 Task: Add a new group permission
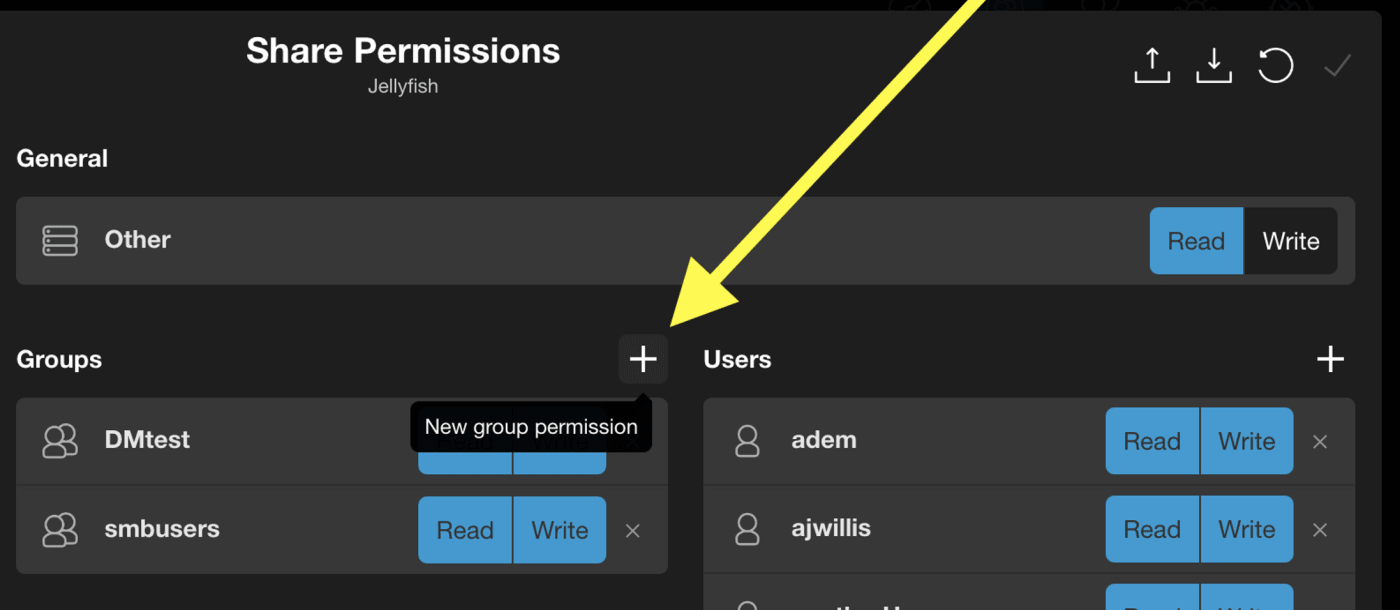(x=643, y=359)
